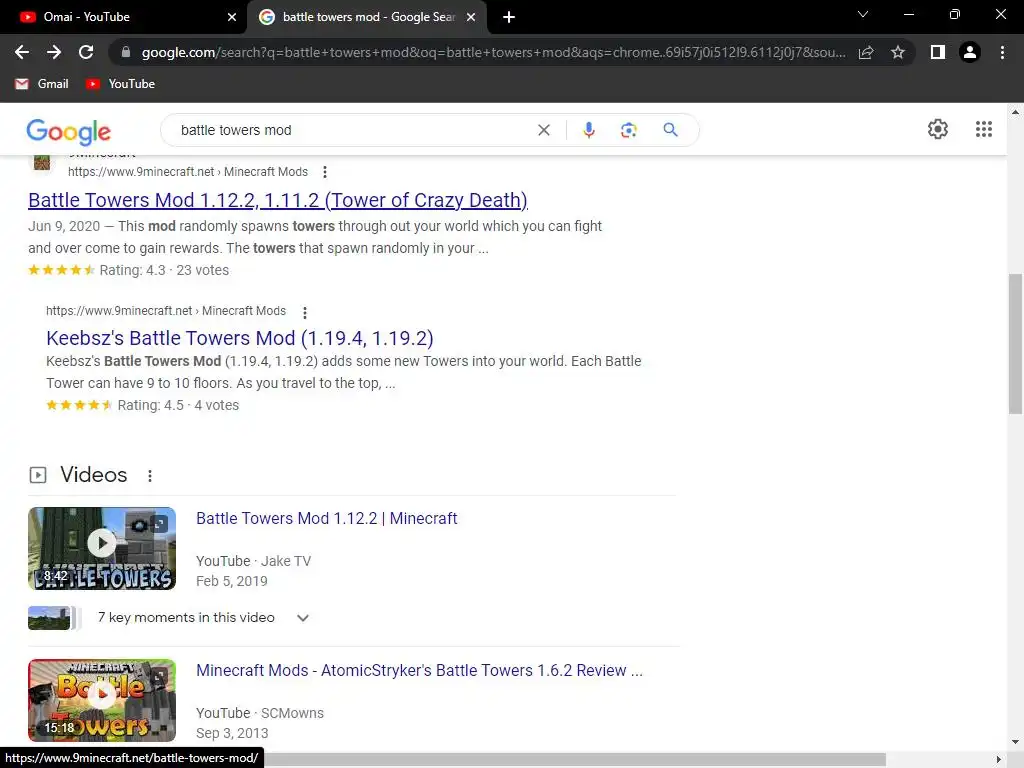Open the Chrome profile menu
Image resolution: width=1024 pixels, height=768 pixels.
click(x=970, y=52)
